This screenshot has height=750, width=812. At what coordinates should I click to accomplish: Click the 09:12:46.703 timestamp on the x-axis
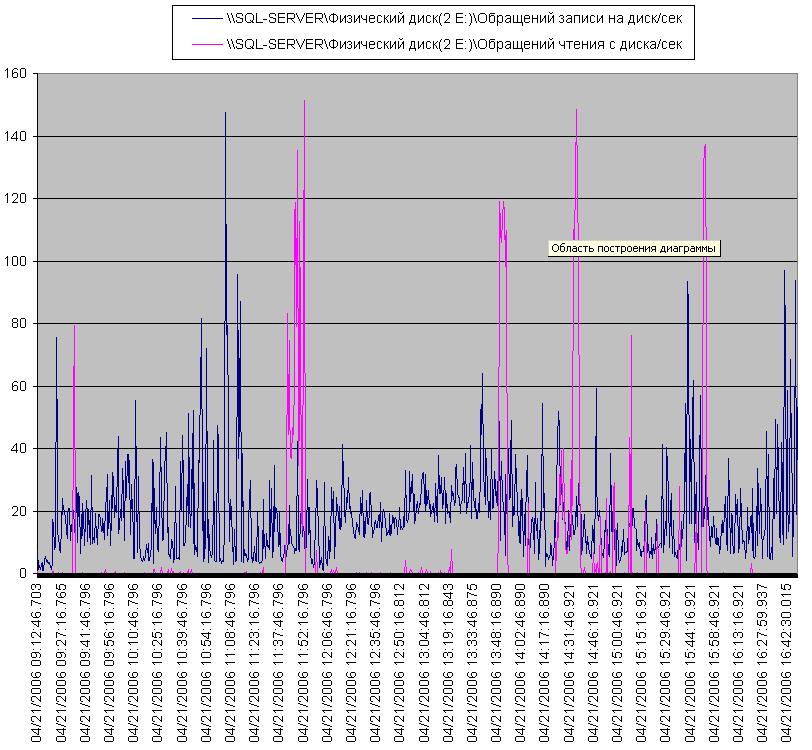38,662
